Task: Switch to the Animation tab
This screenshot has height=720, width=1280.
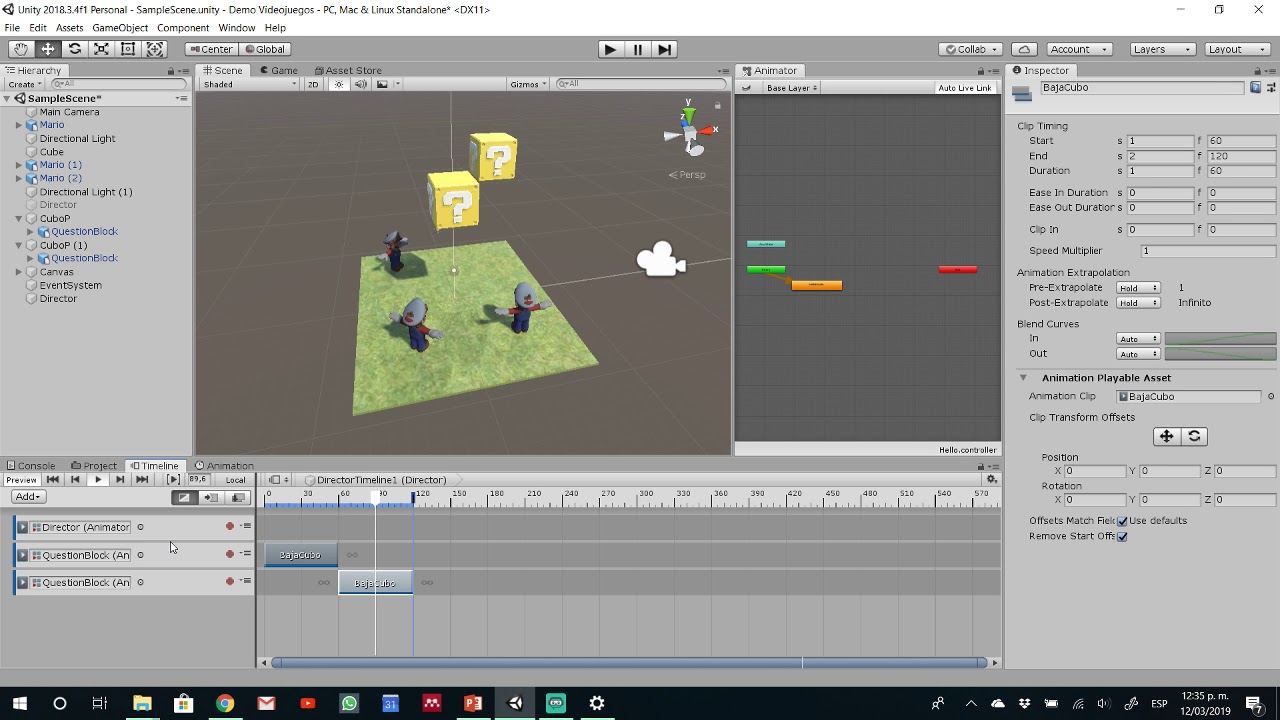Action: (x=224, y=466)
